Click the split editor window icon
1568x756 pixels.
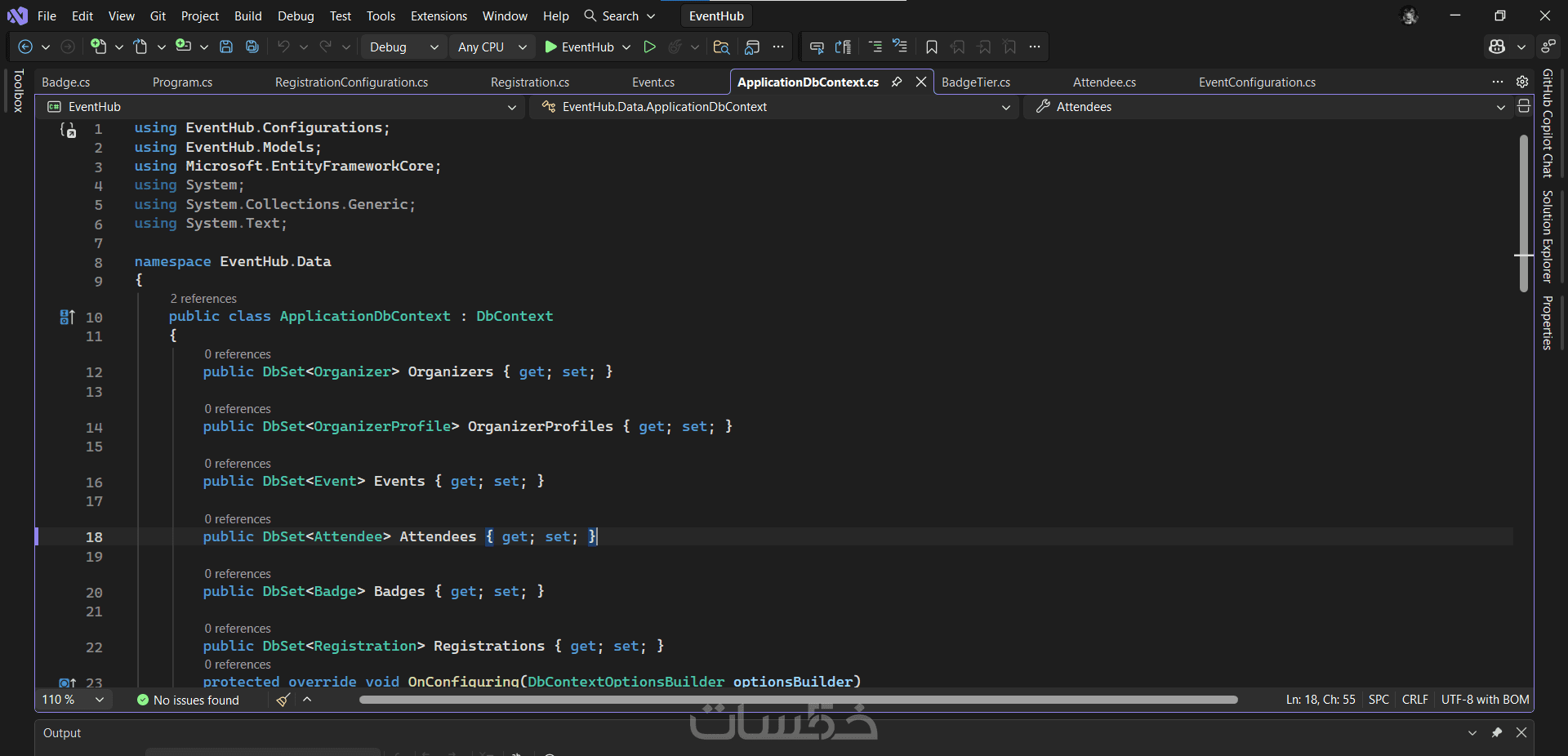coord(1524,106)
